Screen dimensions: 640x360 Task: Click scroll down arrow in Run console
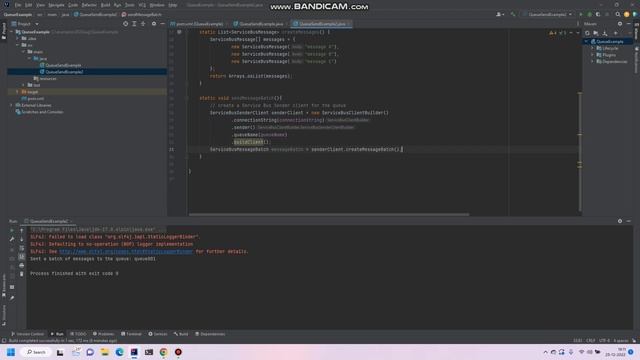[x=22, y=239]
